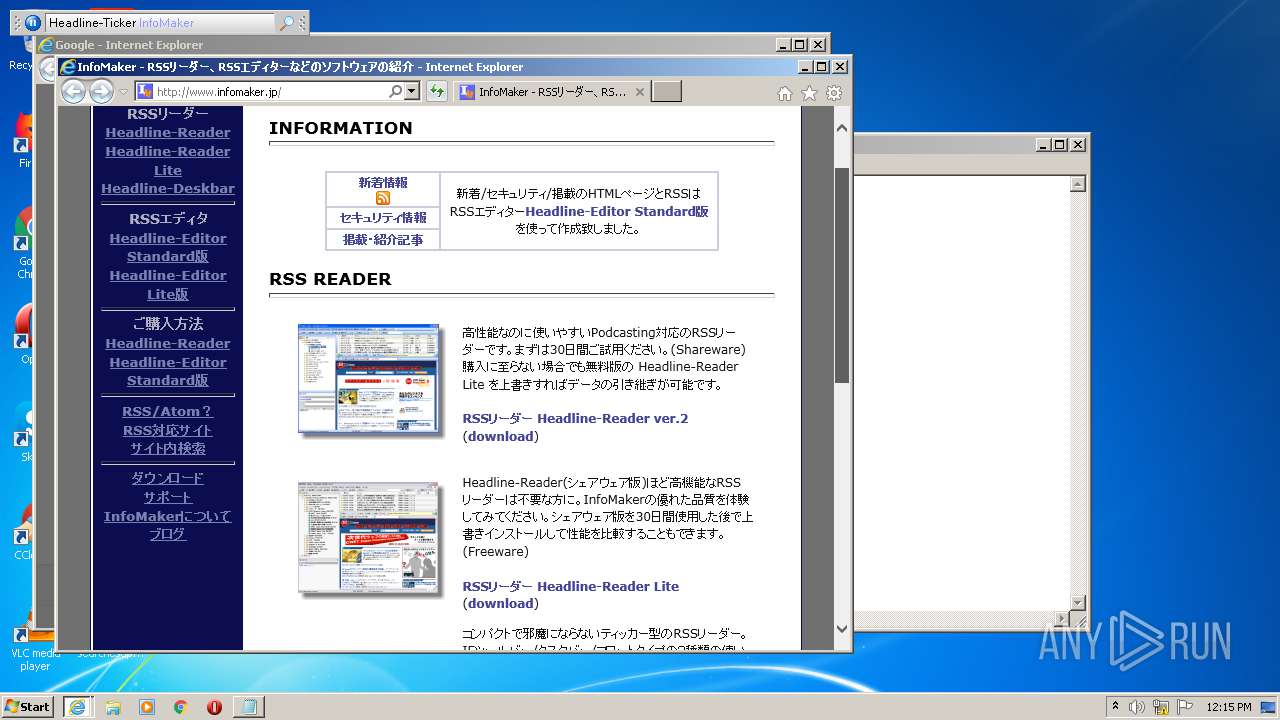This screenshot has width=1280, height=720.
Task: Go back using IE back arrow
Action: tap(74, 92)
